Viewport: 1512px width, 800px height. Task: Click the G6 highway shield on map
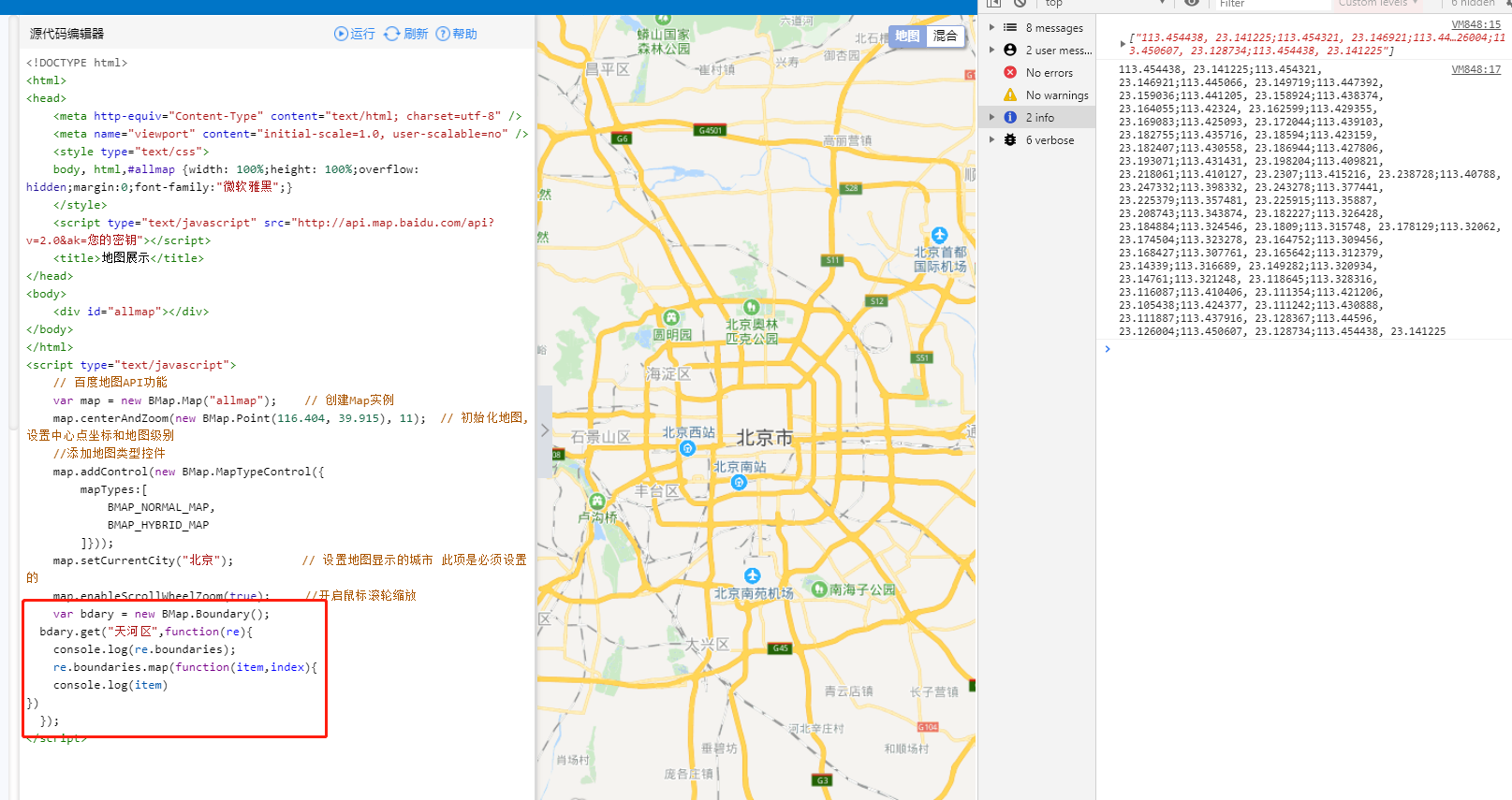click(622, 138)
